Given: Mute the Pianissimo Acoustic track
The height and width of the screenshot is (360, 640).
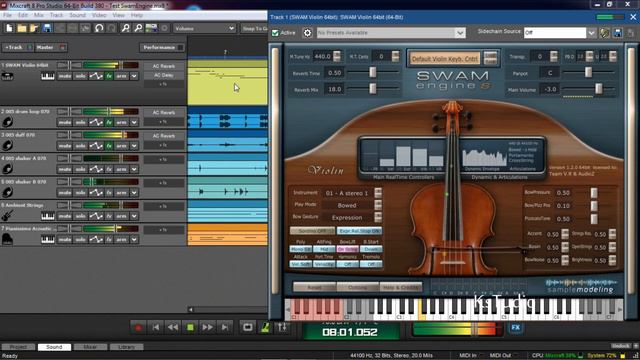Looking at the screenshot, I should click(x=64, y=240).
